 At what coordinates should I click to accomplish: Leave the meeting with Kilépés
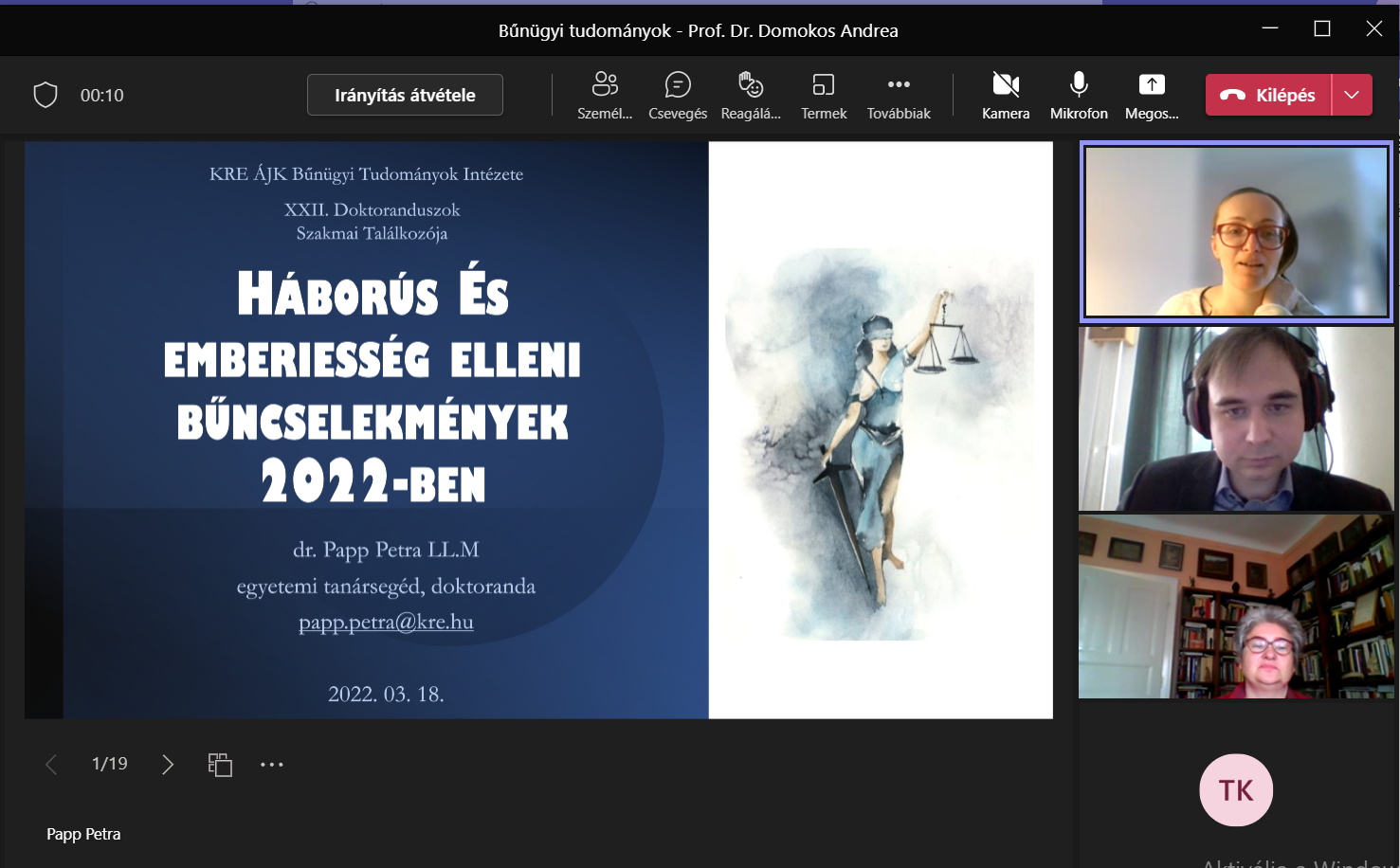[1268, 95]
